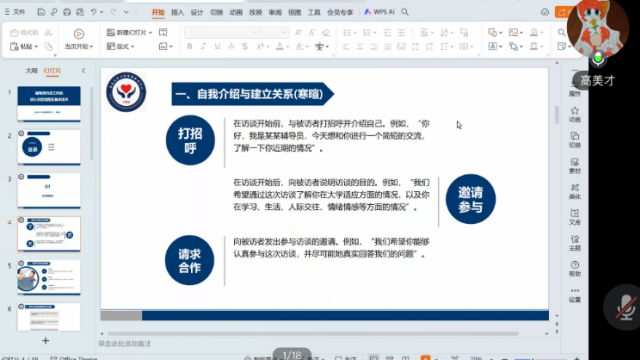Open the 动画 (animation) side panel icon
Screen dimensions: 640x360
click(x=575, y=114)
